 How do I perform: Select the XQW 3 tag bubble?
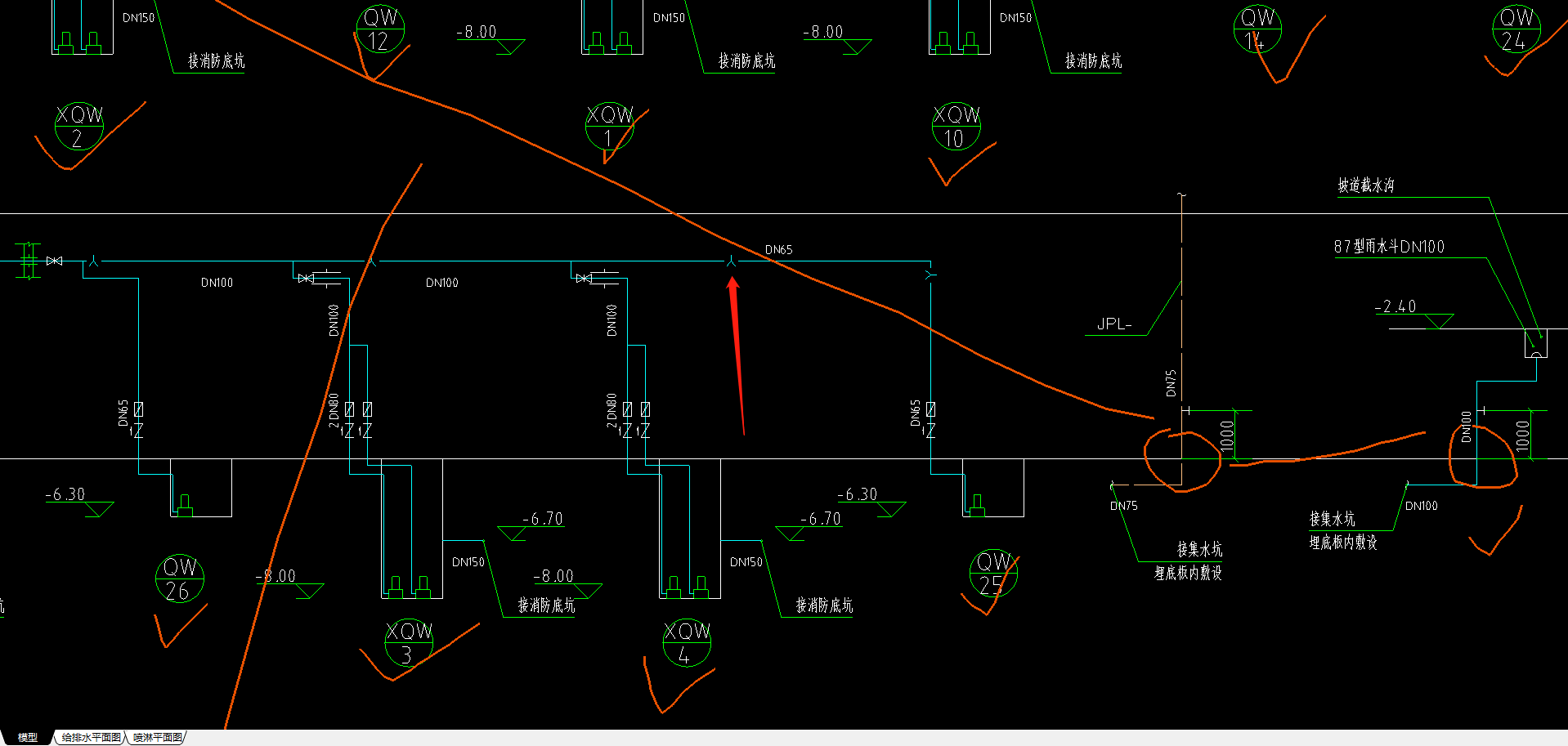[x=409, y=643]
